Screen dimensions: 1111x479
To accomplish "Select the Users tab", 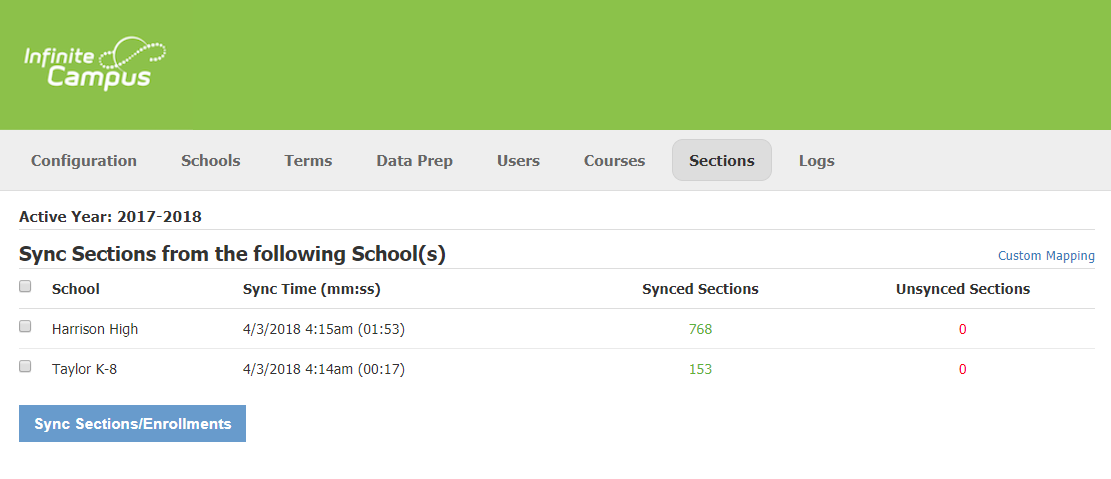I will [x=518, y=160].
